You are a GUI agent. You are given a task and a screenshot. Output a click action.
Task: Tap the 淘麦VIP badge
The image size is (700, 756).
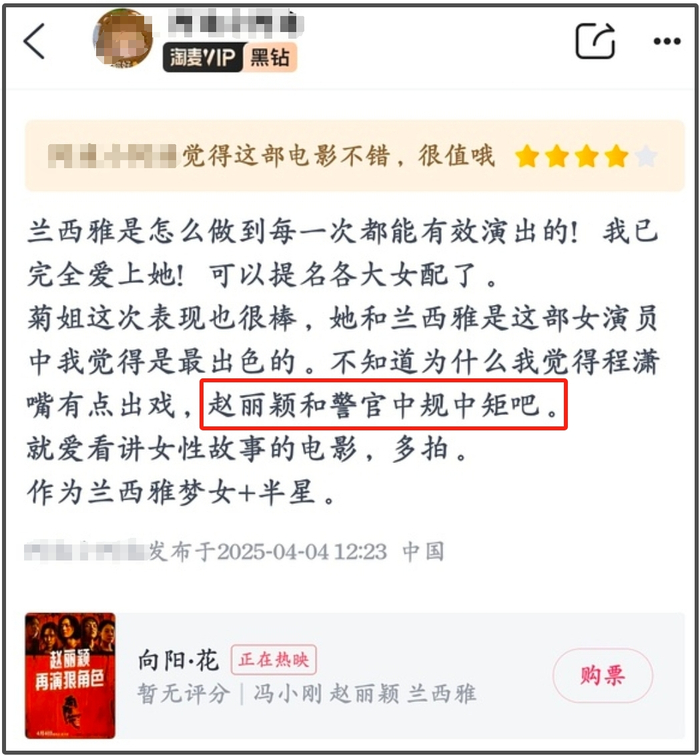point(203,57)
